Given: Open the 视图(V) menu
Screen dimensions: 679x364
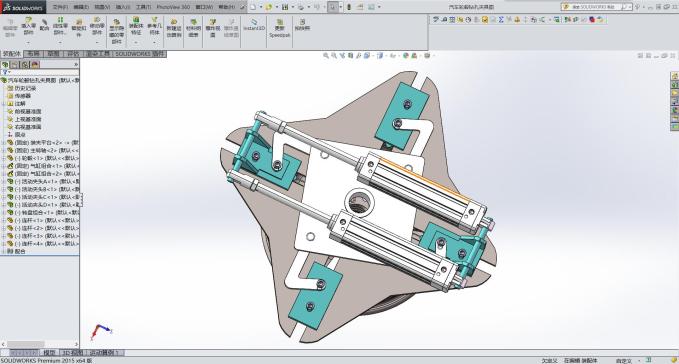Looking at the screenshot, I should (x=102, y=7).
